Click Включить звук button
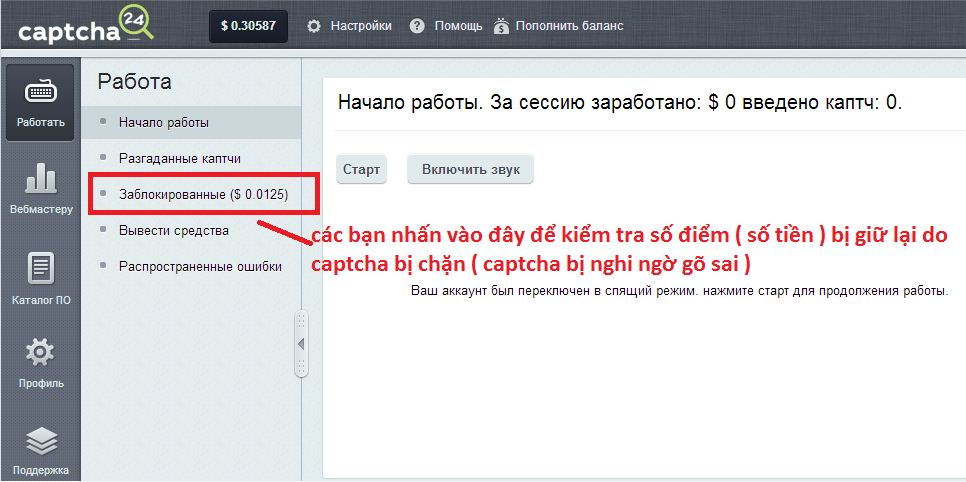 (x=471, y=170)
